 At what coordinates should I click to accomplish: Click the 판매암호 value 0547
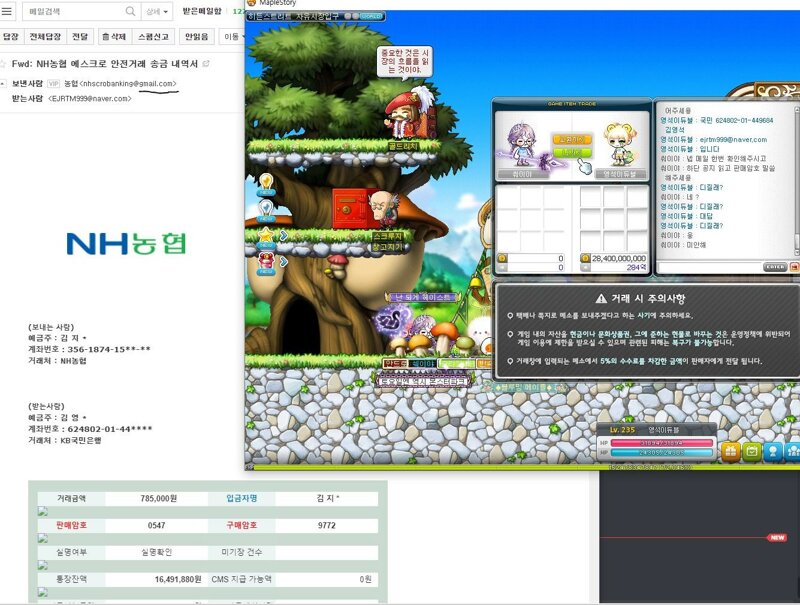click(x=156, y=525)
